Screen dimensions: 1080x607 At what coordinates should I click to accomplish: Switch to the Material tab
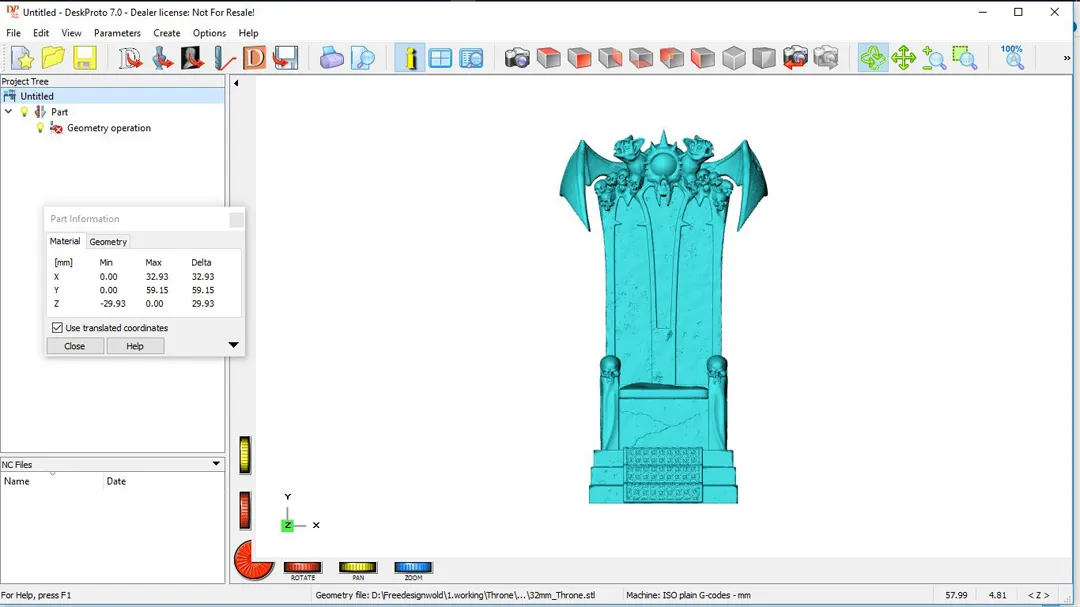[65, 241]
